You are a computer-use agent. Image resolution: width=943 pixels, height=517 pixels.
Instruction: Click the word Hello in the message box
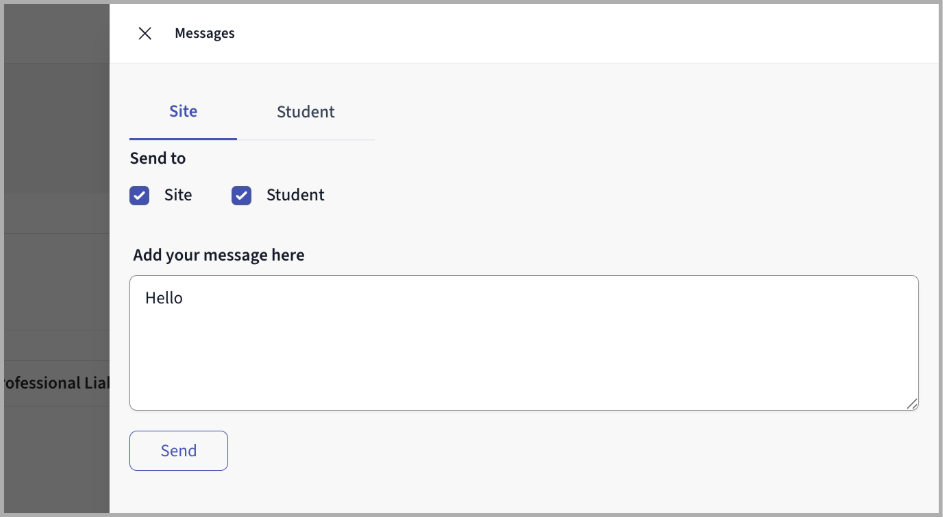point(164,298)
